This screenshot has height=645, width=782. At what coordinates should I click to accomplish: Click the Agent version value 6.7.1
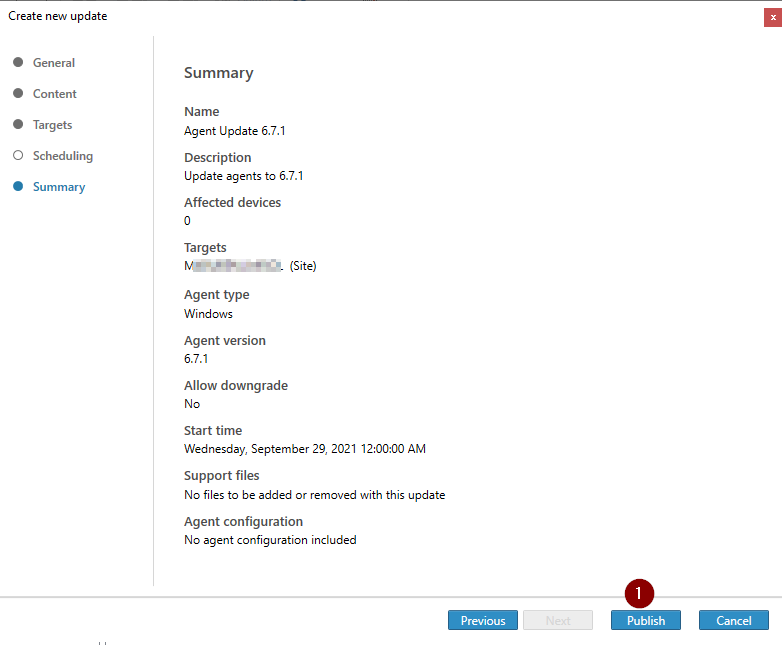pos(196,359)
